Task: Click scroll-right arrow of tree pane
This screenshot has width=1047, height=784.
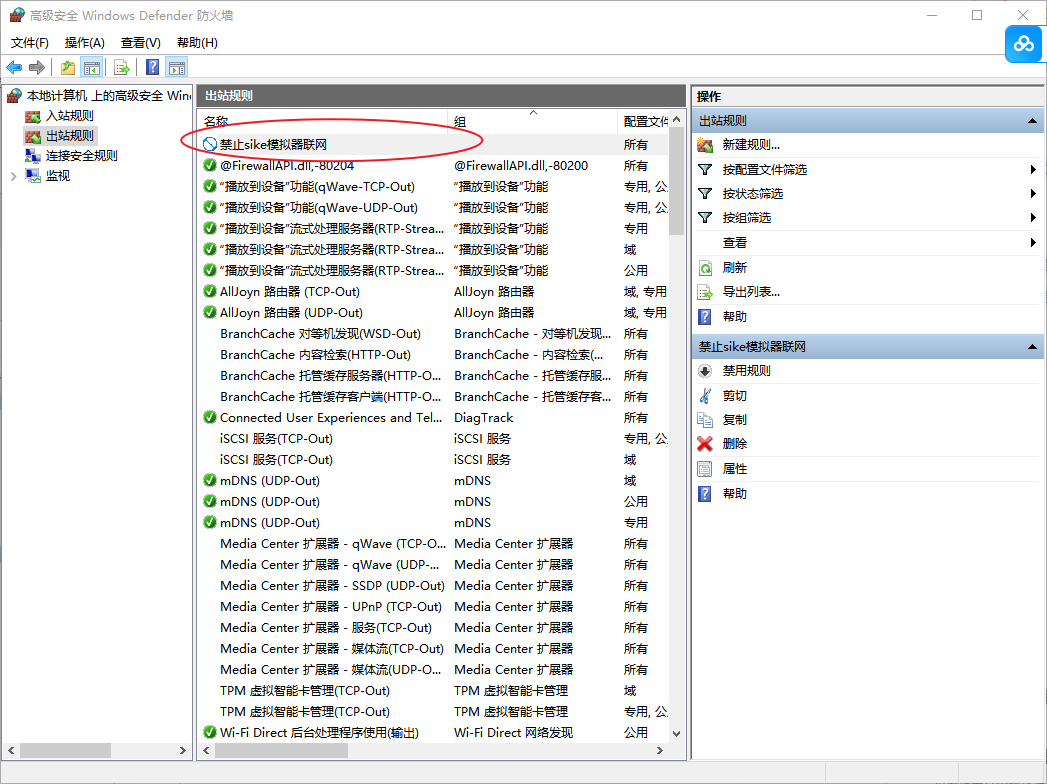Action: [182, 751]
